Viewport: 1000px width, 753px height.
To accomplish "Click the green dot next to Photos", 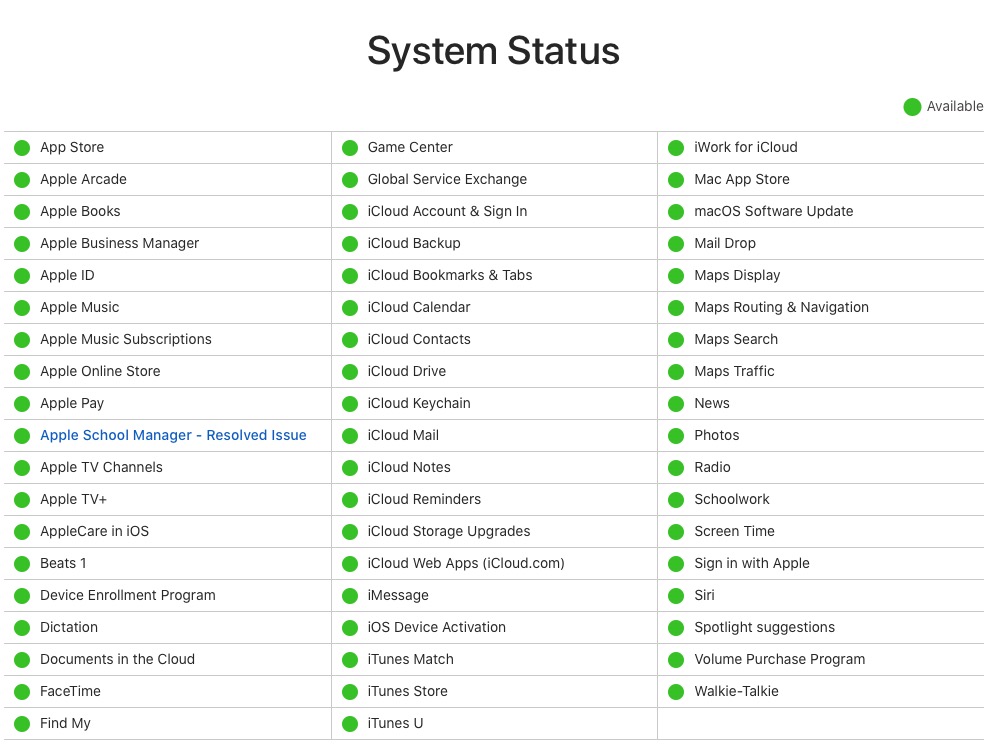I will point(676,436).
